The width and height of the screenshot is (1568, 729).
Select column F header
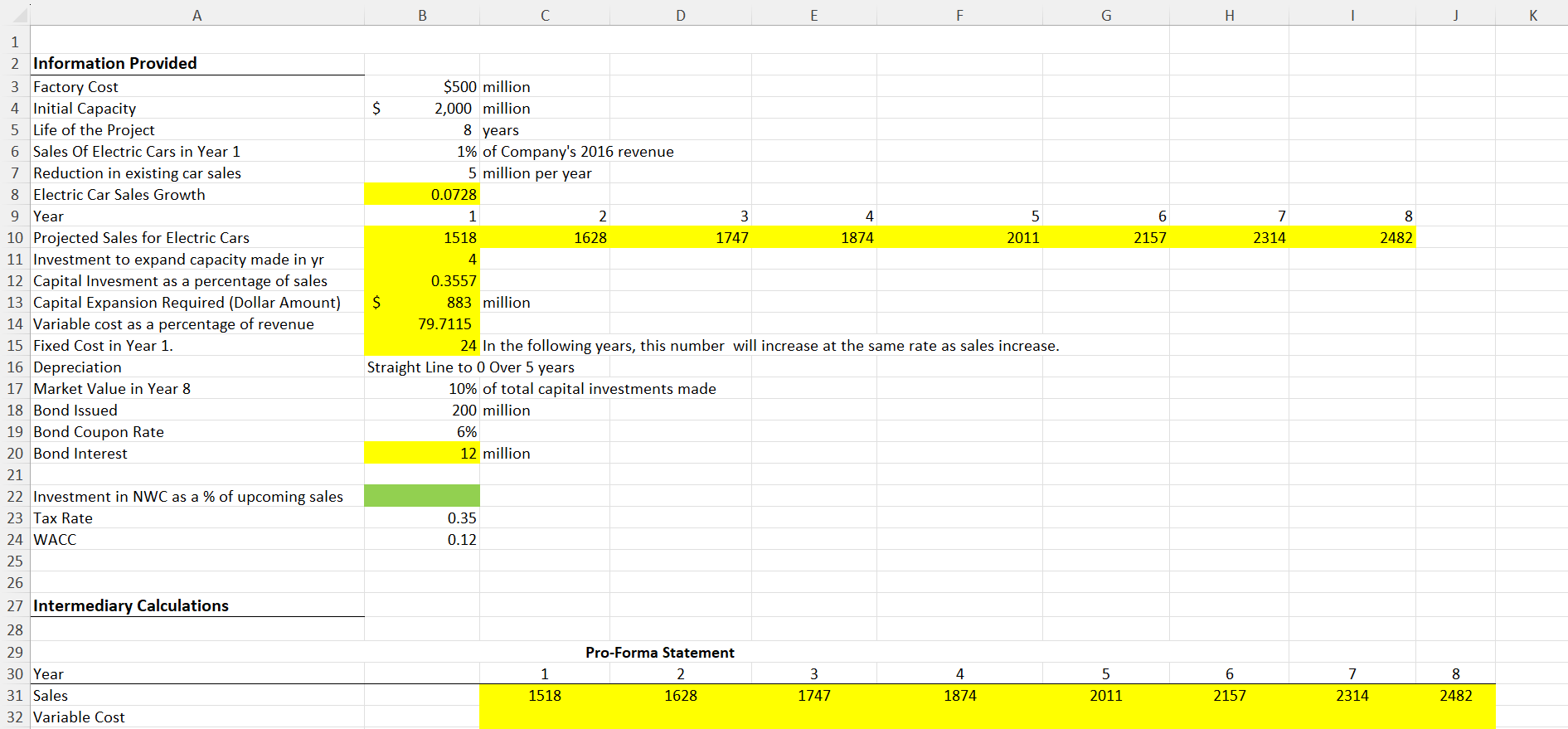(959, 15)
